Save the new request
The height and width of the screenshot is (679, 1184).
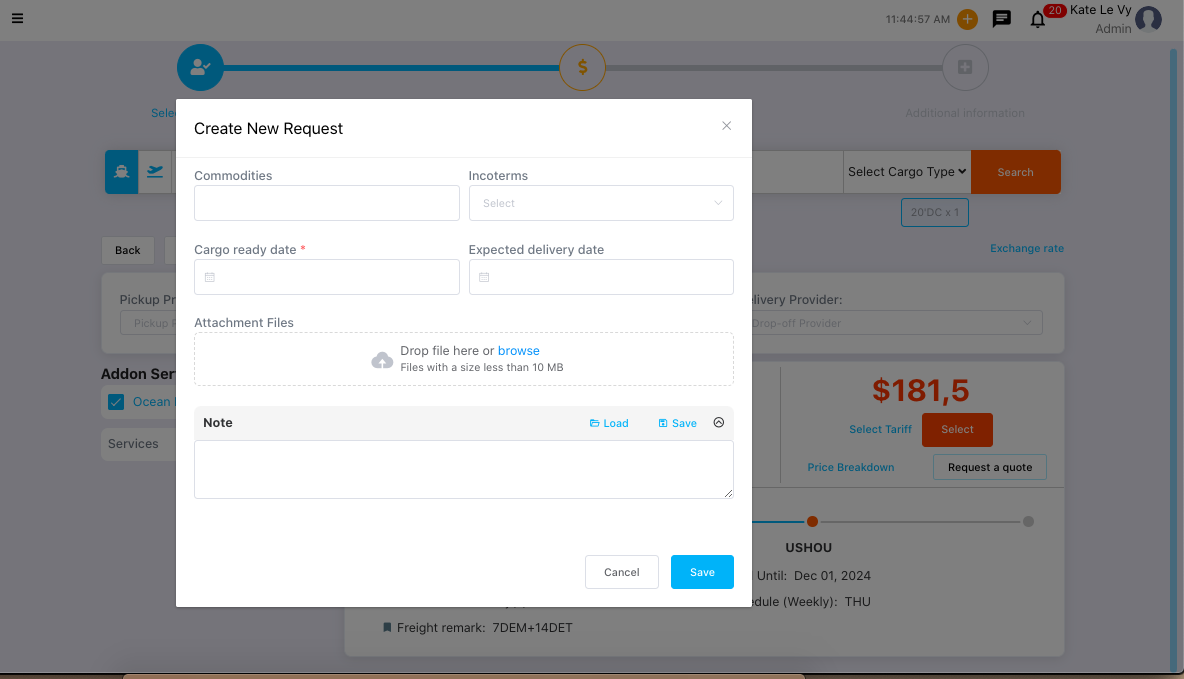pos(702,573)
